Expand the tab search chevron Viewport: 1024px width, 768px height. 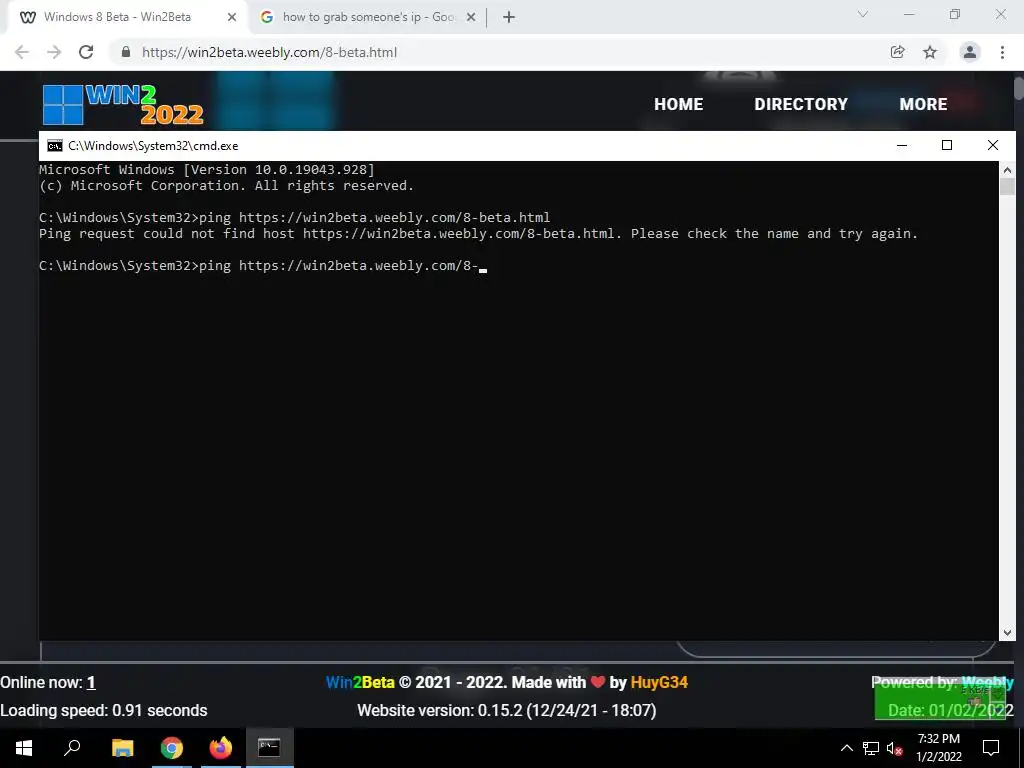point(863,14)
